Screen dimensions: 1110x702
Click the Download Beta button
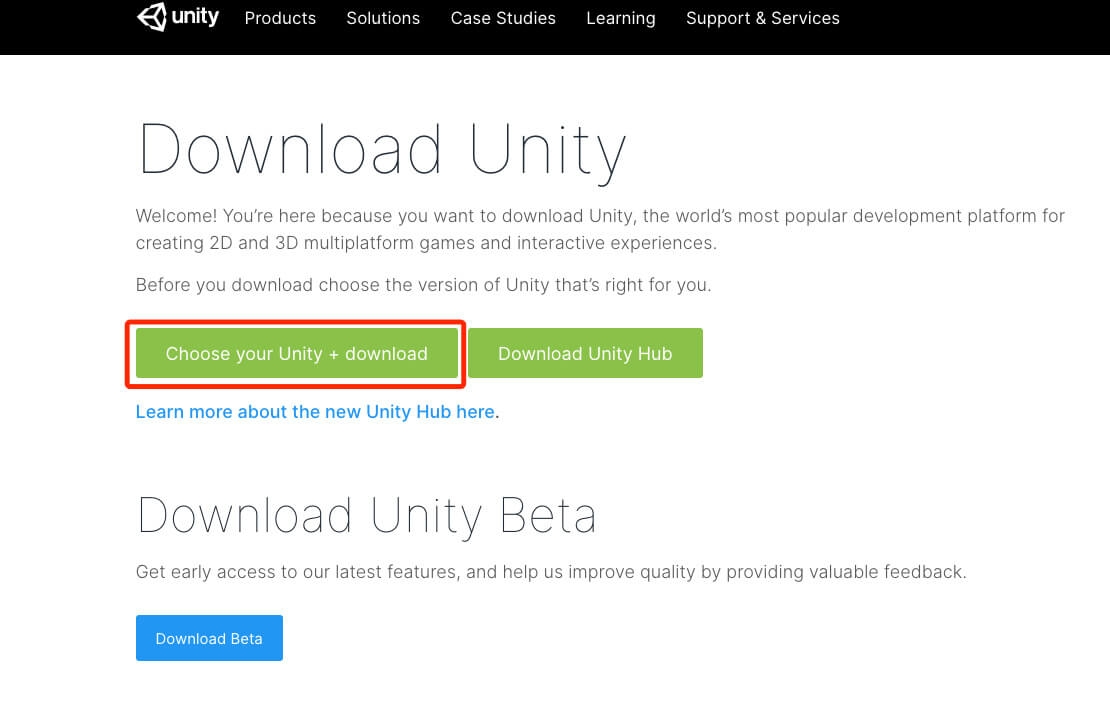click(x=210, y=638)
